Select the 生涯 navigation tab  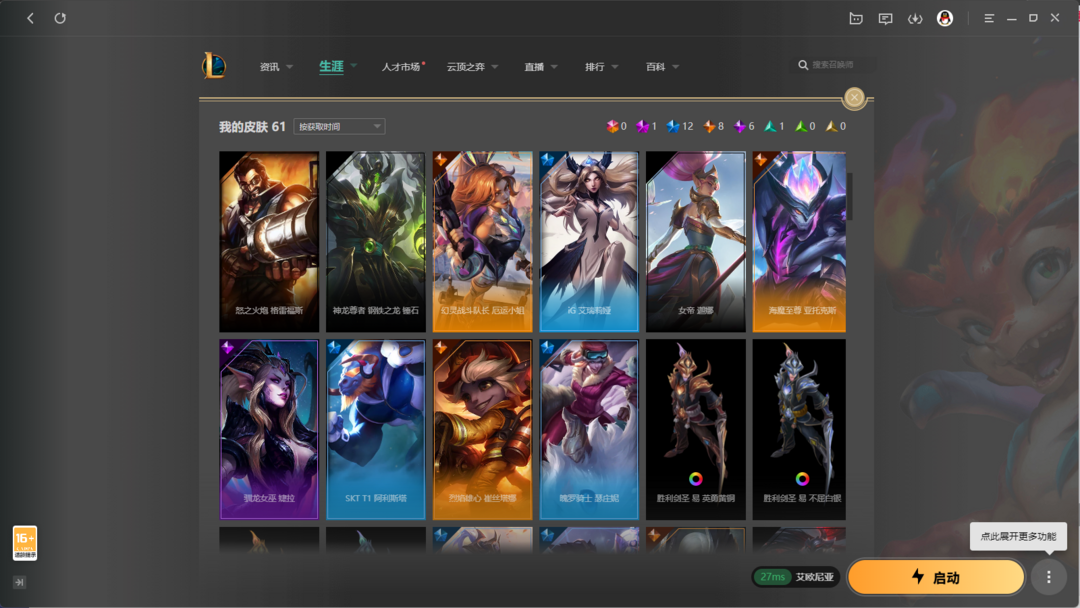(x=331, y=66)
